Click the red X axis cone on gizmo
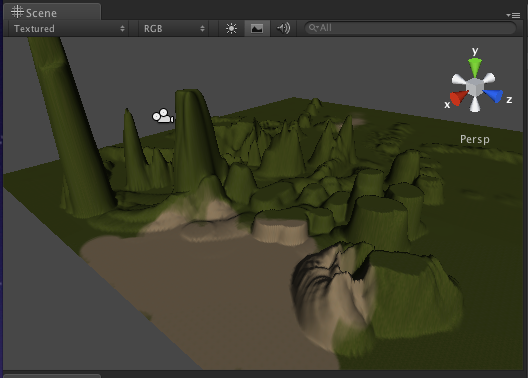 (458, 98)
